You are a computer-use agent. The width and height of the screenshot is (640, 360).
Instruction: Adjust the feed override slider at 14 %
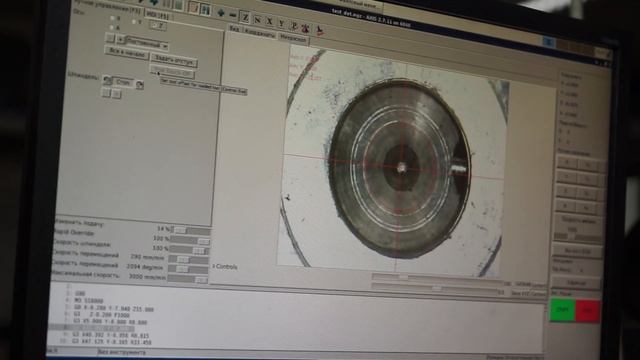(192, 231)
